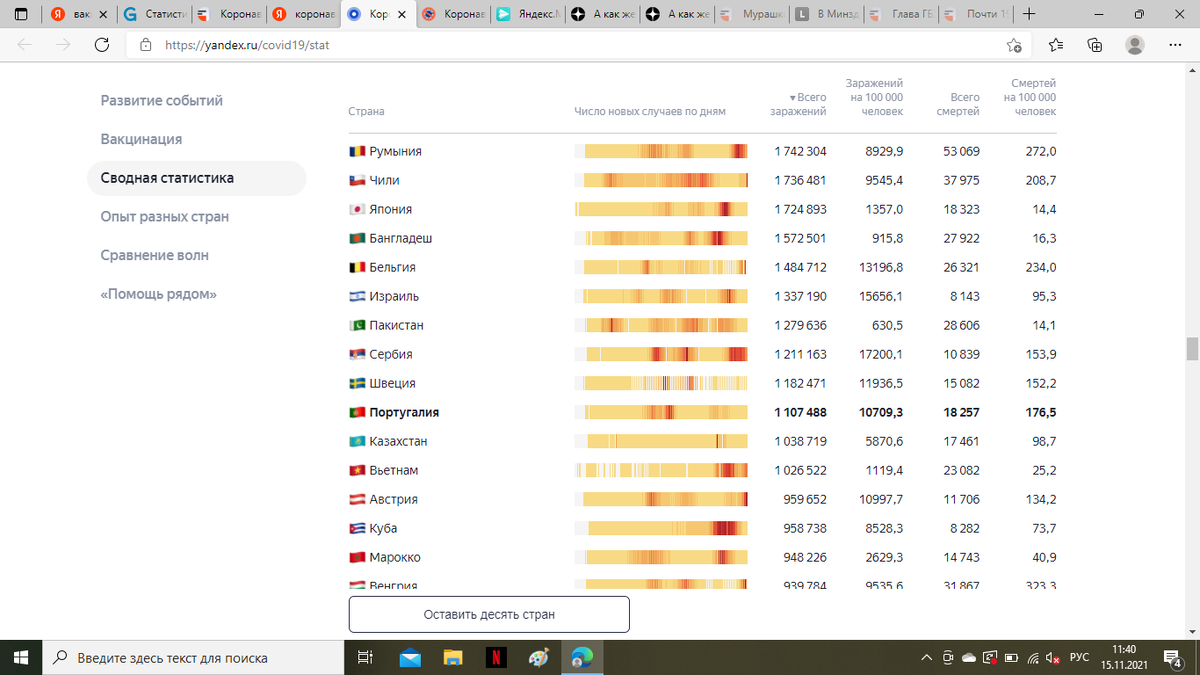The height and width of the screenshot is (675, 1200).
Task: Launch the Mail app from taskbar
Action: [410, 658]
